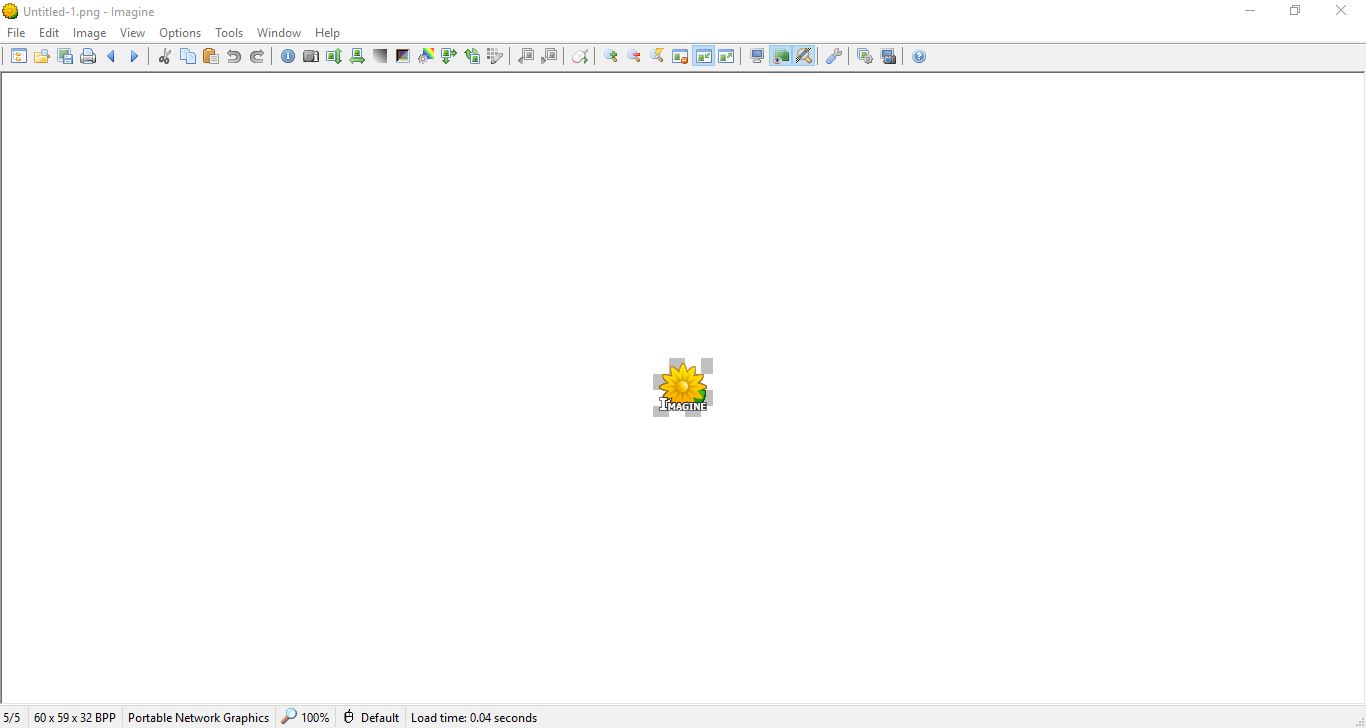Click the Print icon

pos(88,57)
